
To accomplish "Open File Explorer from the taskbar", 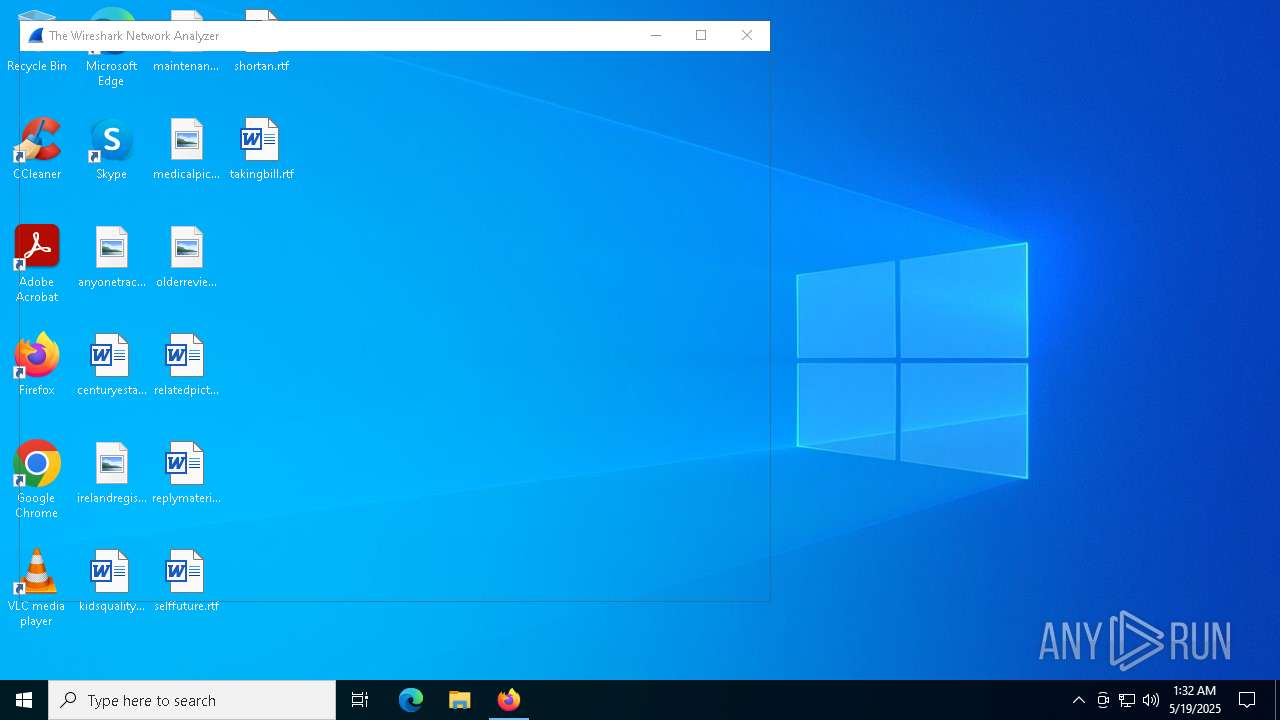I will (460, 700).
